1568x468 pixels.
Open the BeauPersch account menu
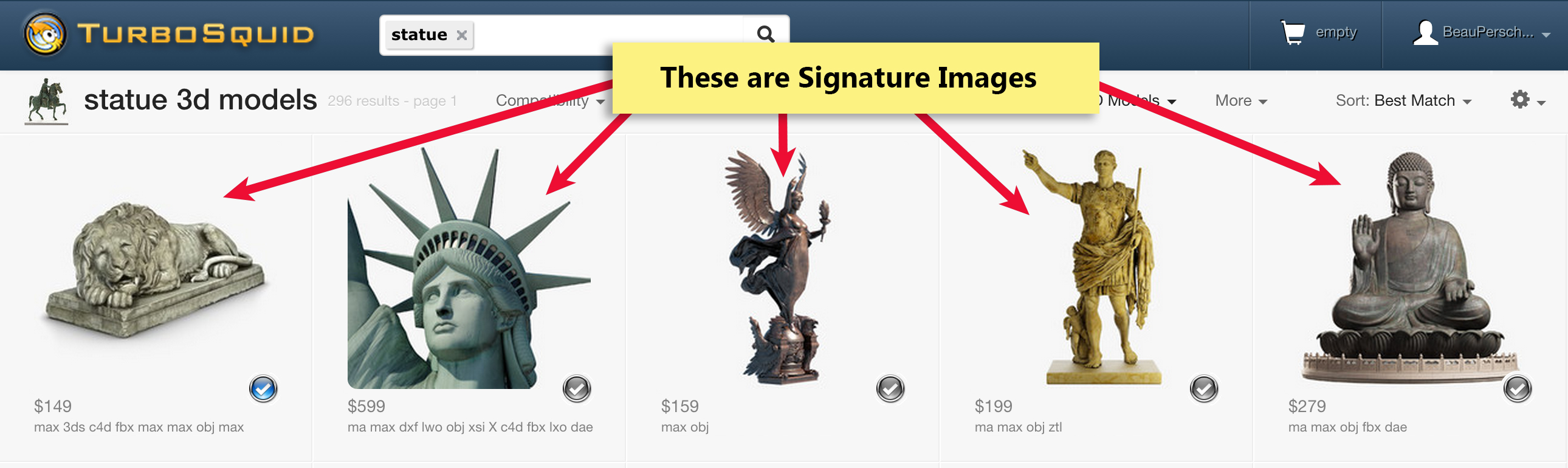point(1494,32)
